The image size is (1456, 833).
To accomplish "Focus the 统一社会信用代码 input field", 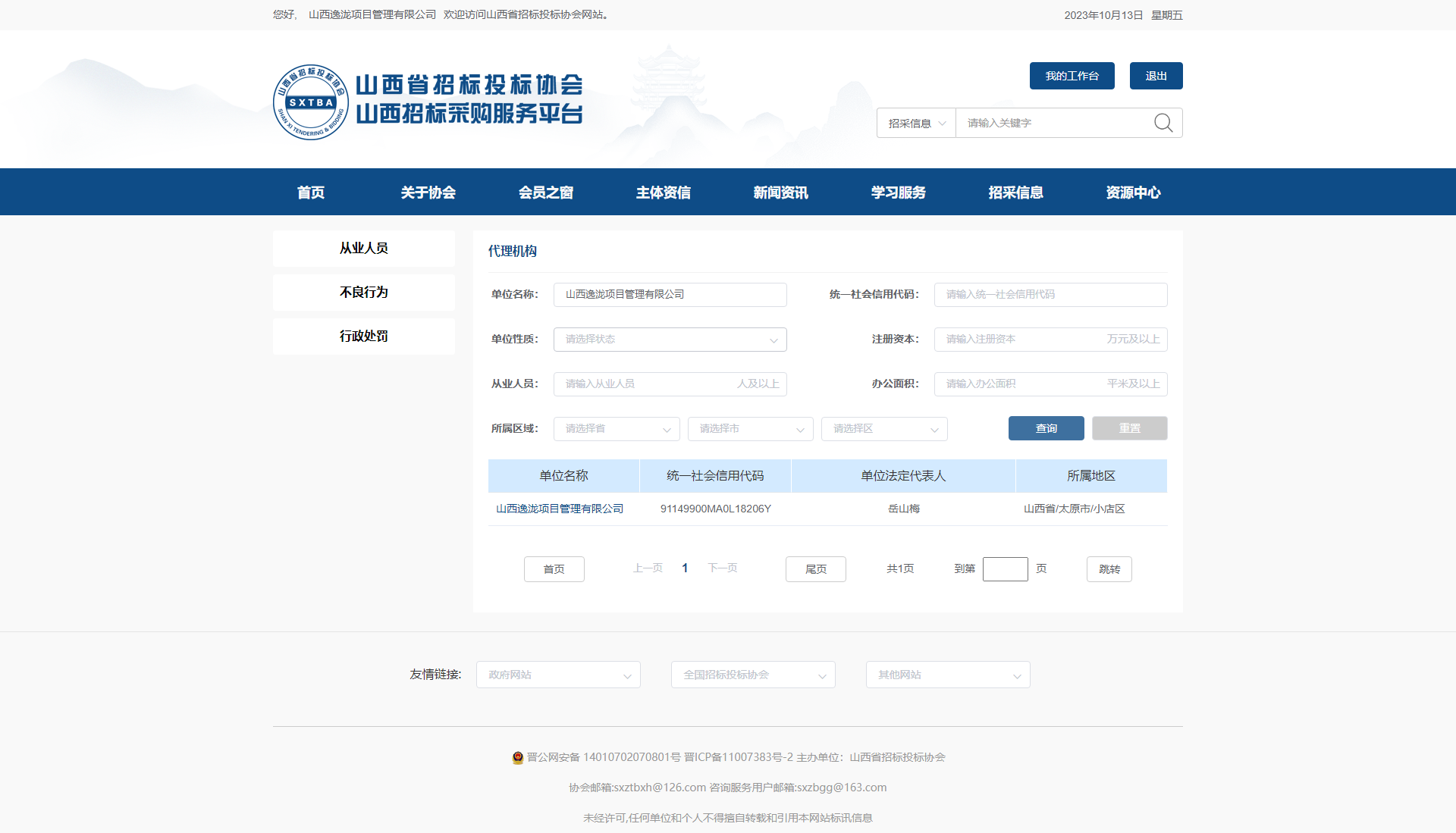I will (1051, 295).
